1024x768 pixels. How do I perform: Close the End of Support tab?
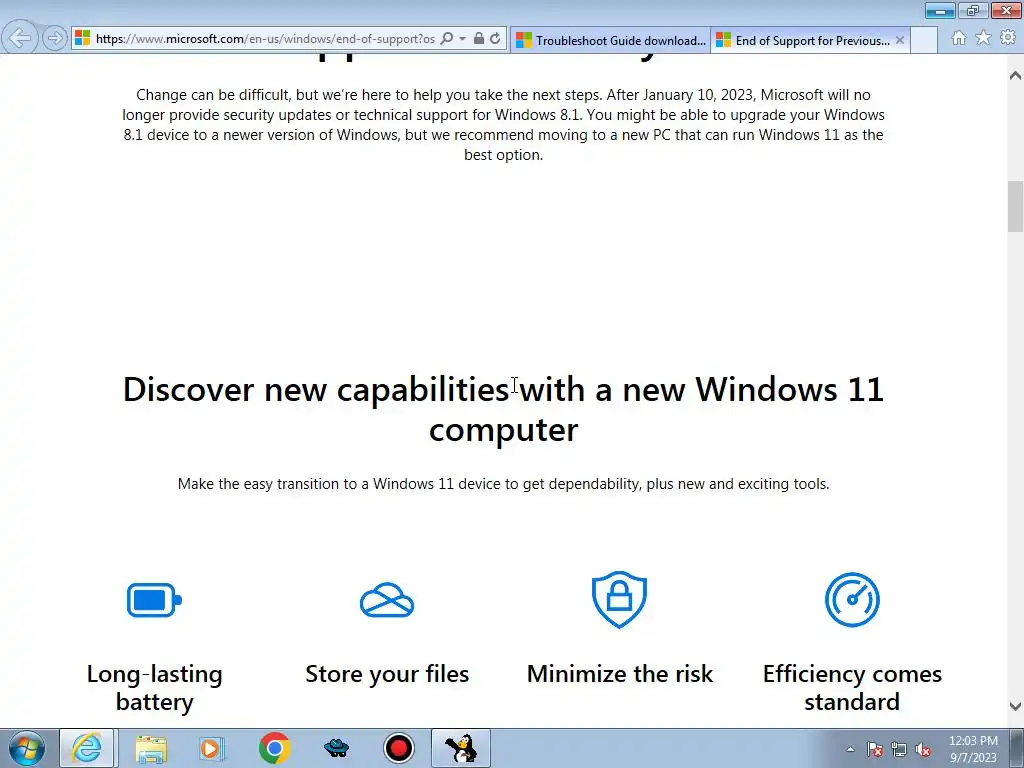[900, 40]
